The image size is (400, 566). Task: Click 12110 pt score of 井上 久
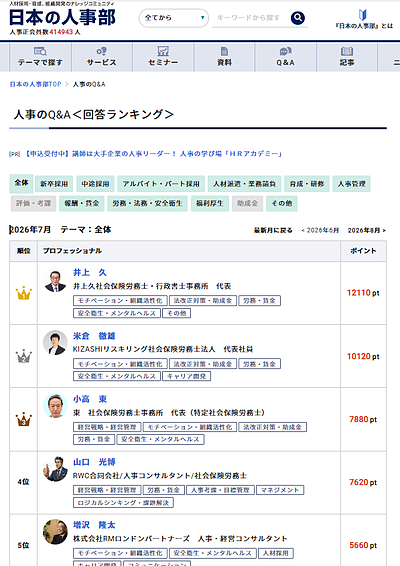pyautogui.click(x=363, y=293)
